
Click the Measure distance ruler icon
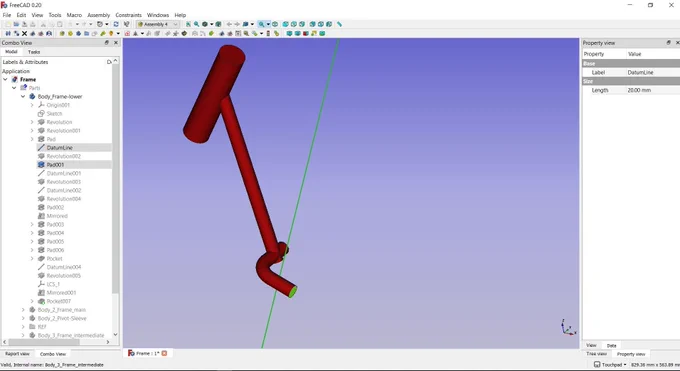[x=339, y=24]
